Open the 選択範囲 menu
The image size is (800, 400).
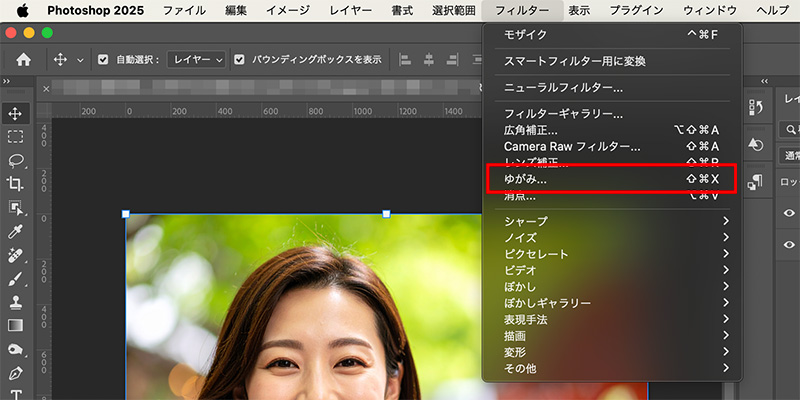click(x=454, y=10)
